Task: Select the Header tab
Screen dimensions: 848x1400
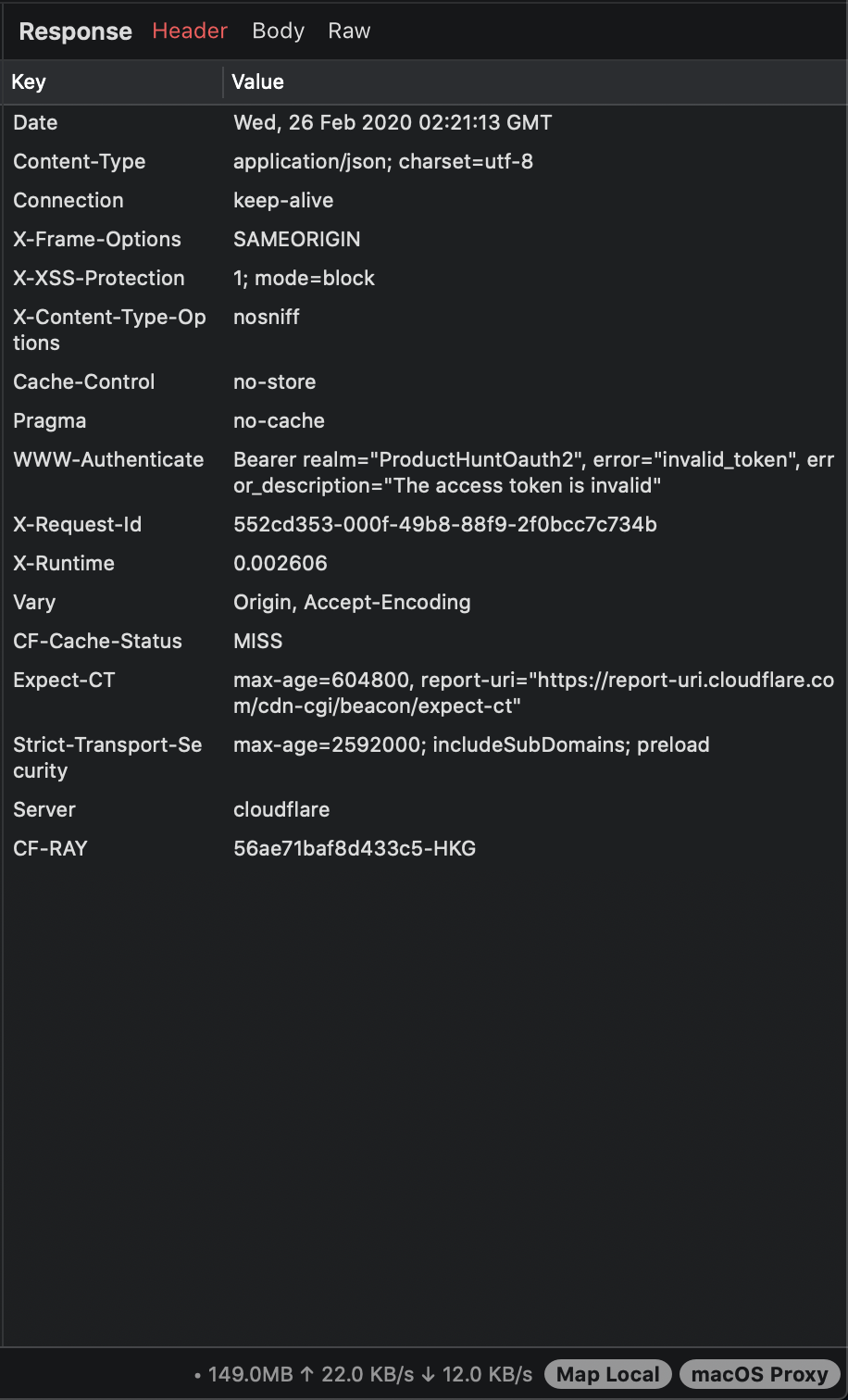Action: coord(189,31)
